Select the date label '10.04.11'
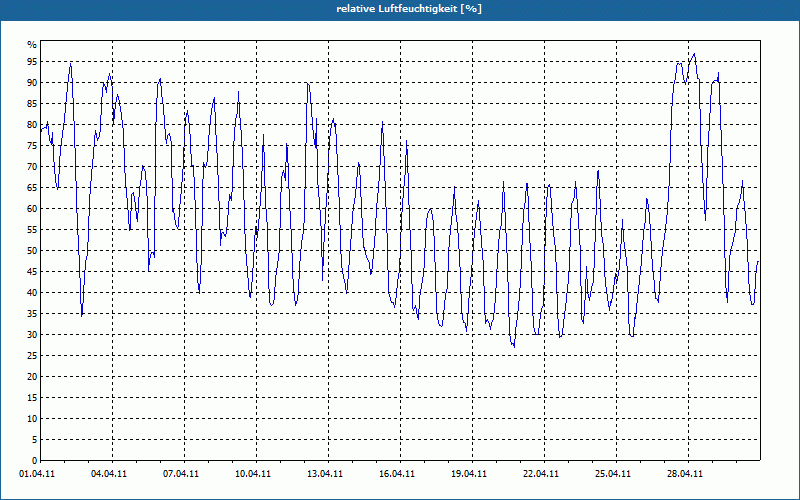Screen dimensions: 800x500 [253, 473]
